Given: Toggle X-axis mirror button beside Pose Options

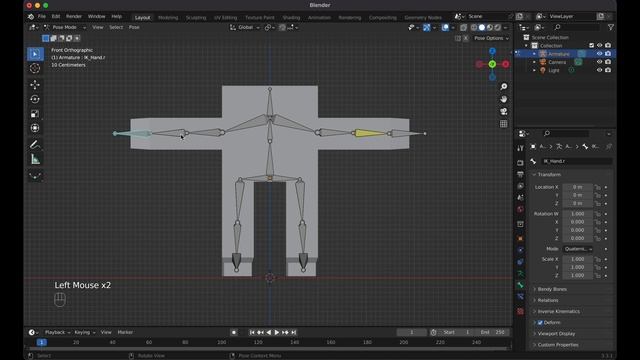Looking at the screenshot, I should tap(466, 38).
